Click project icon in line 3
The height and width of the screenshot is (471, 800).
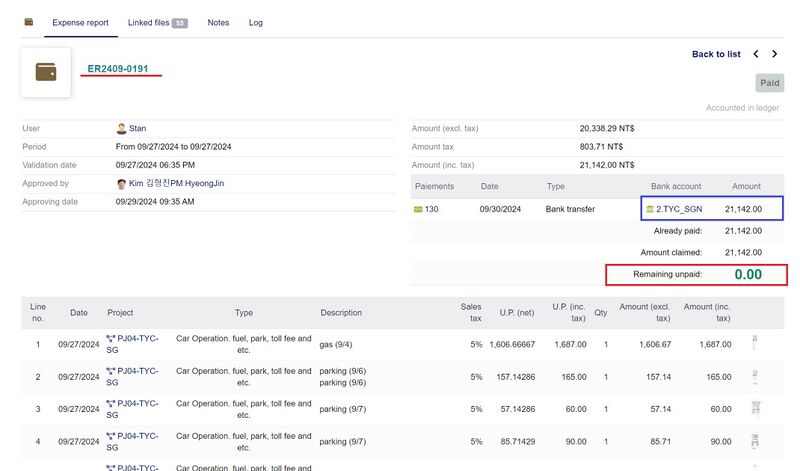(x=110, y=404)
